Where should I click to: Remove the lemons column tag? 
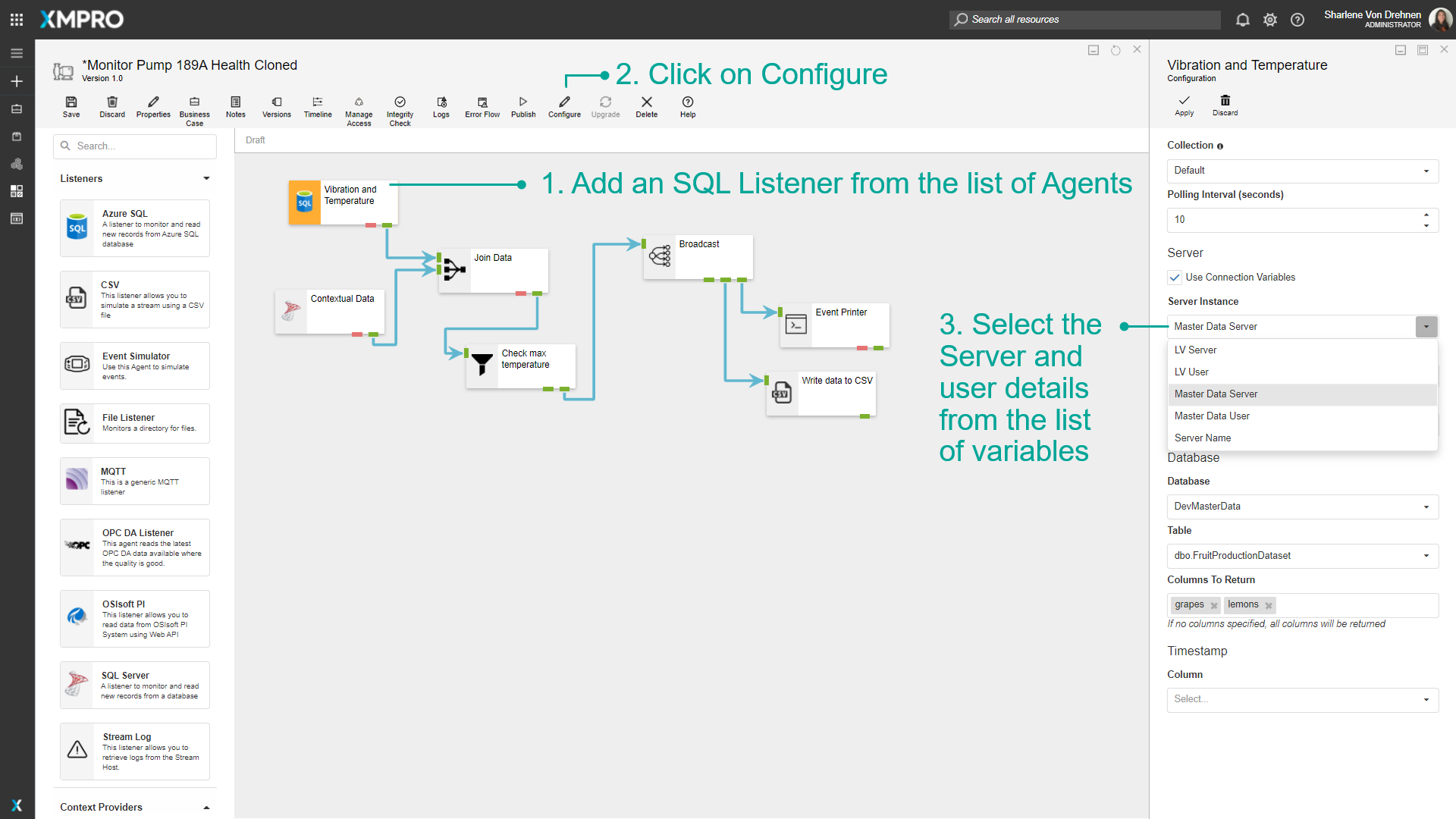[1269, 606]
